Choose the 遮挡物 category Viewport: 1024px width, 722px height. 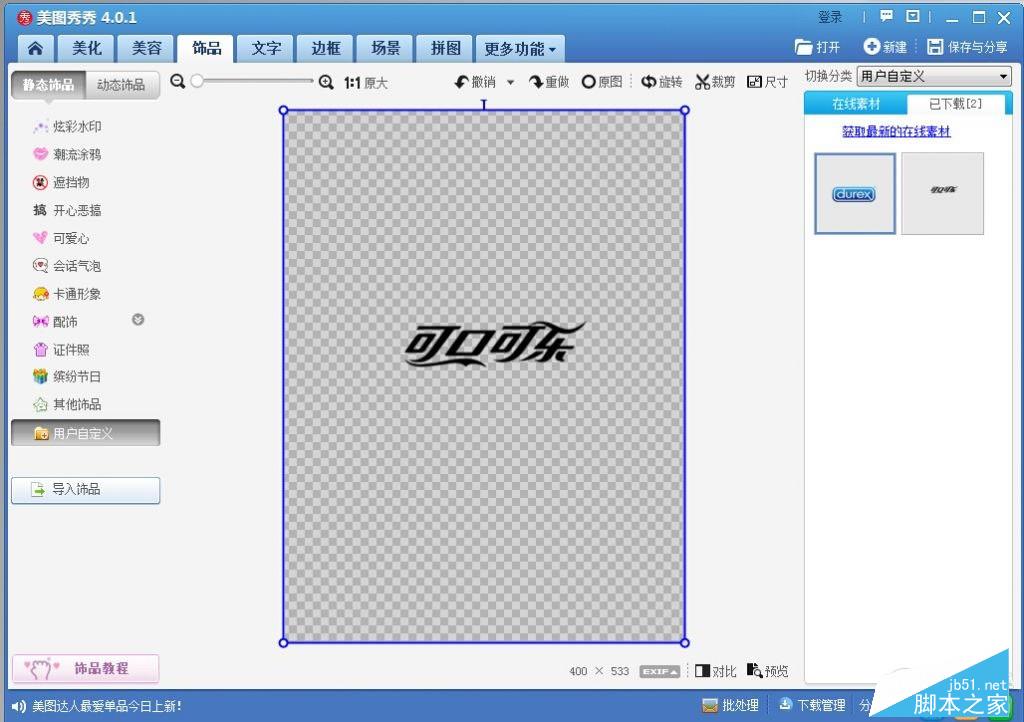[x=61, y=183]
